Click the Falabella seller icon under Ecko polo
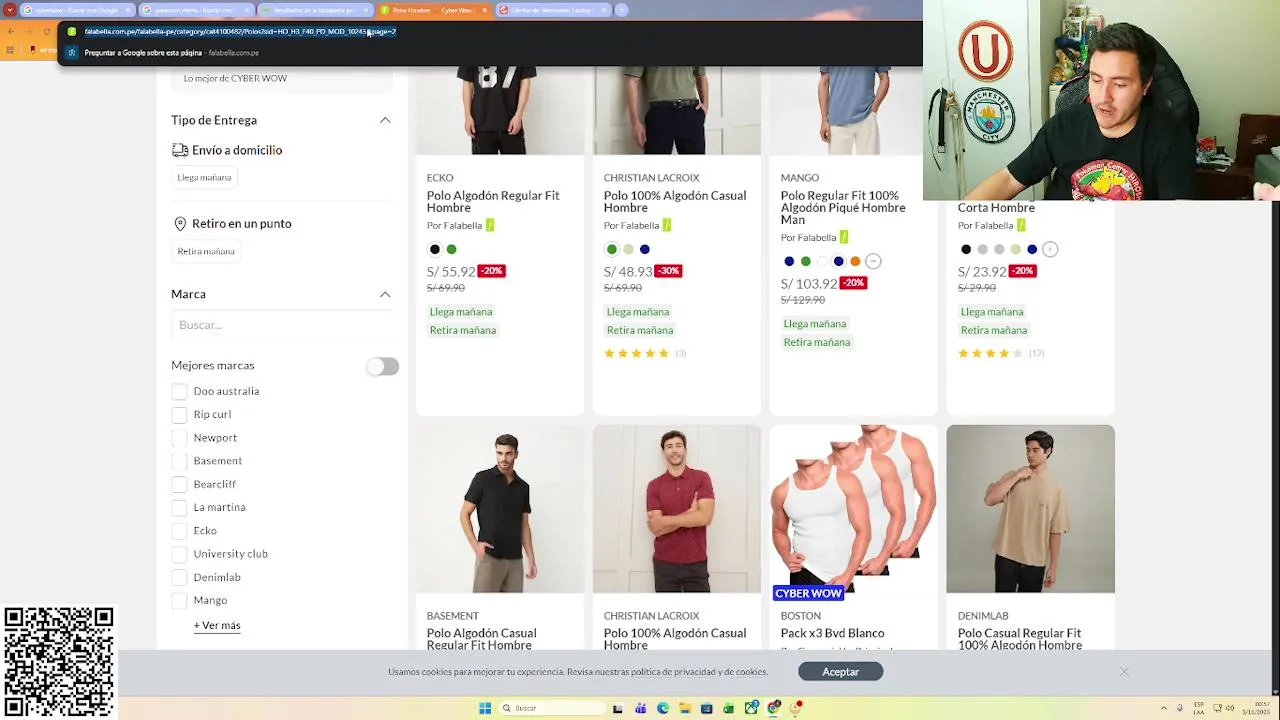The height and width of the screenshot is (720, 1280). [490, 225]
